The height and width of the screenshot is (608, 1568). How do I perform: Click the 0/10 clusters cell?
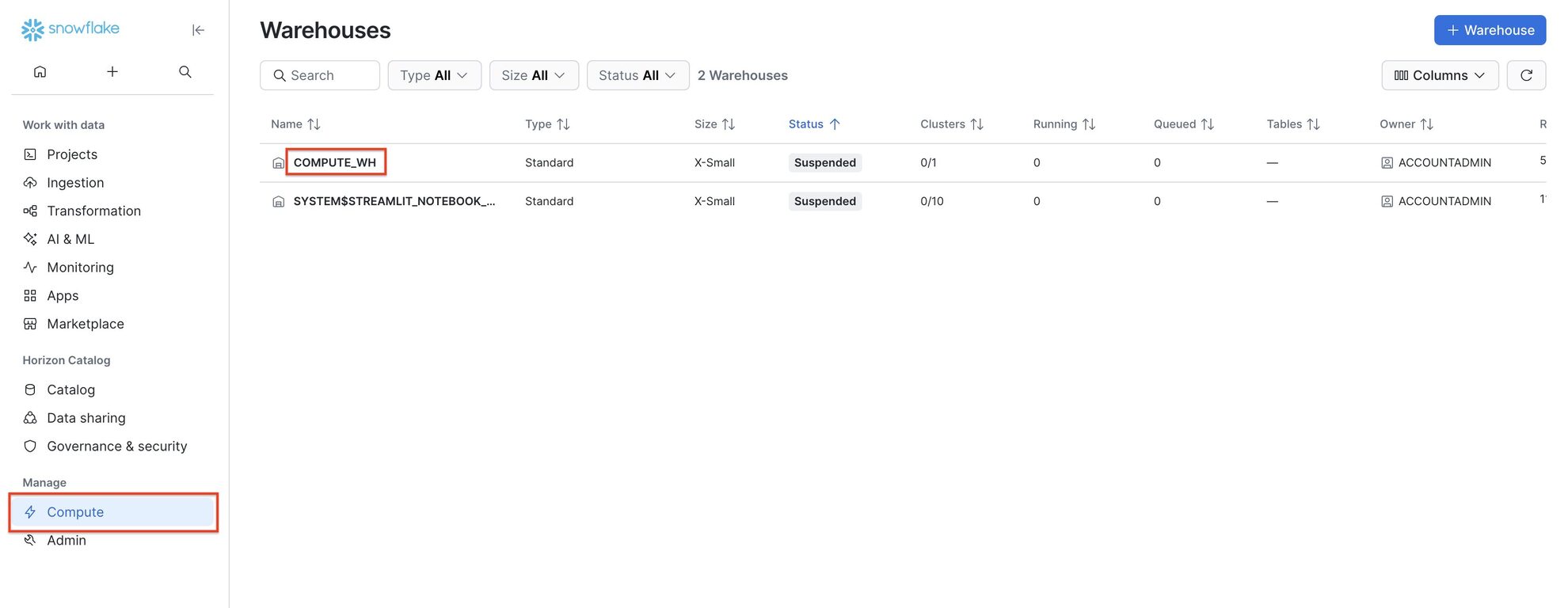pos(932,201)
